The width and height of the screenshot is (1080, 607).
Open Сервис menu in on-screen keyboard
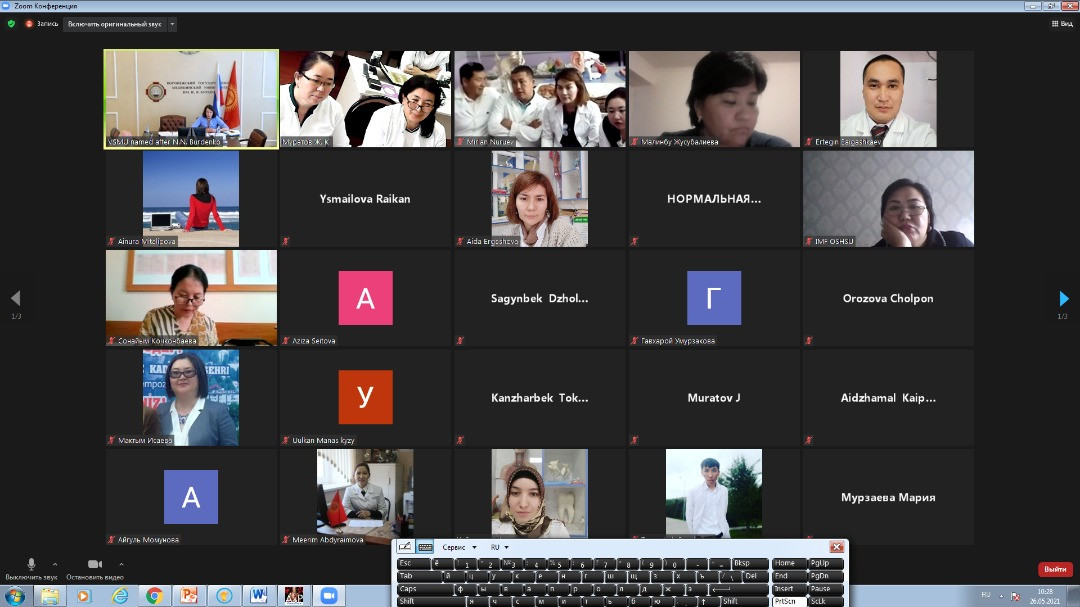click(x=454, y=547)
